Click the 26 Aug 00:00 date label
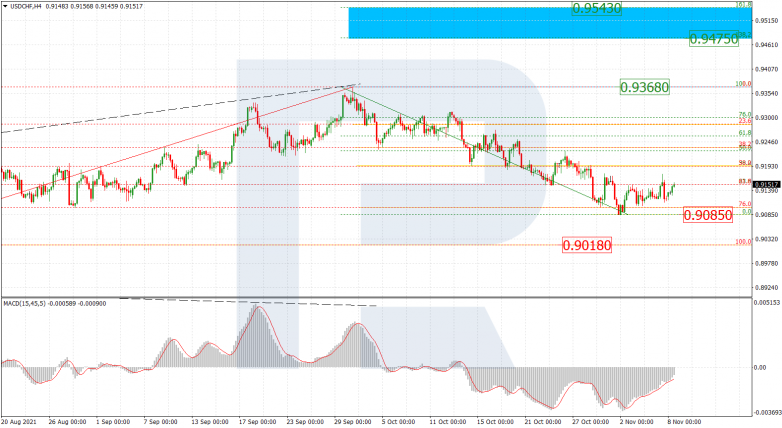 (x=66, y=422)
